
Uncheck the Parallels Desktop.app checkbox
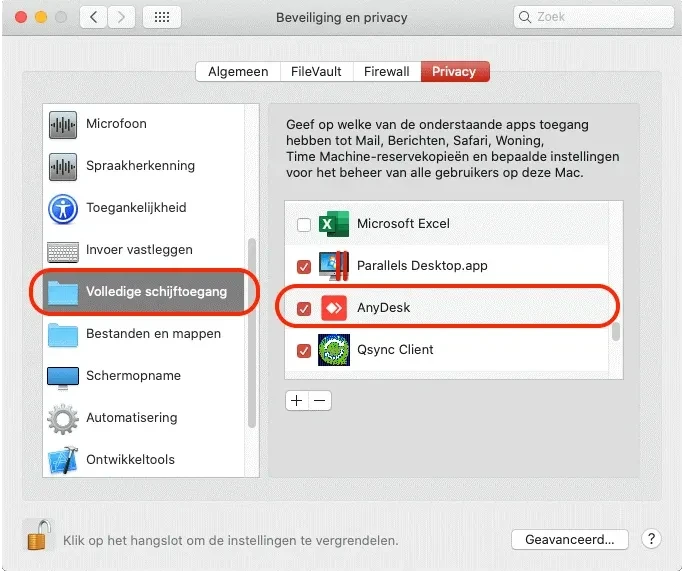coord(304,267)
